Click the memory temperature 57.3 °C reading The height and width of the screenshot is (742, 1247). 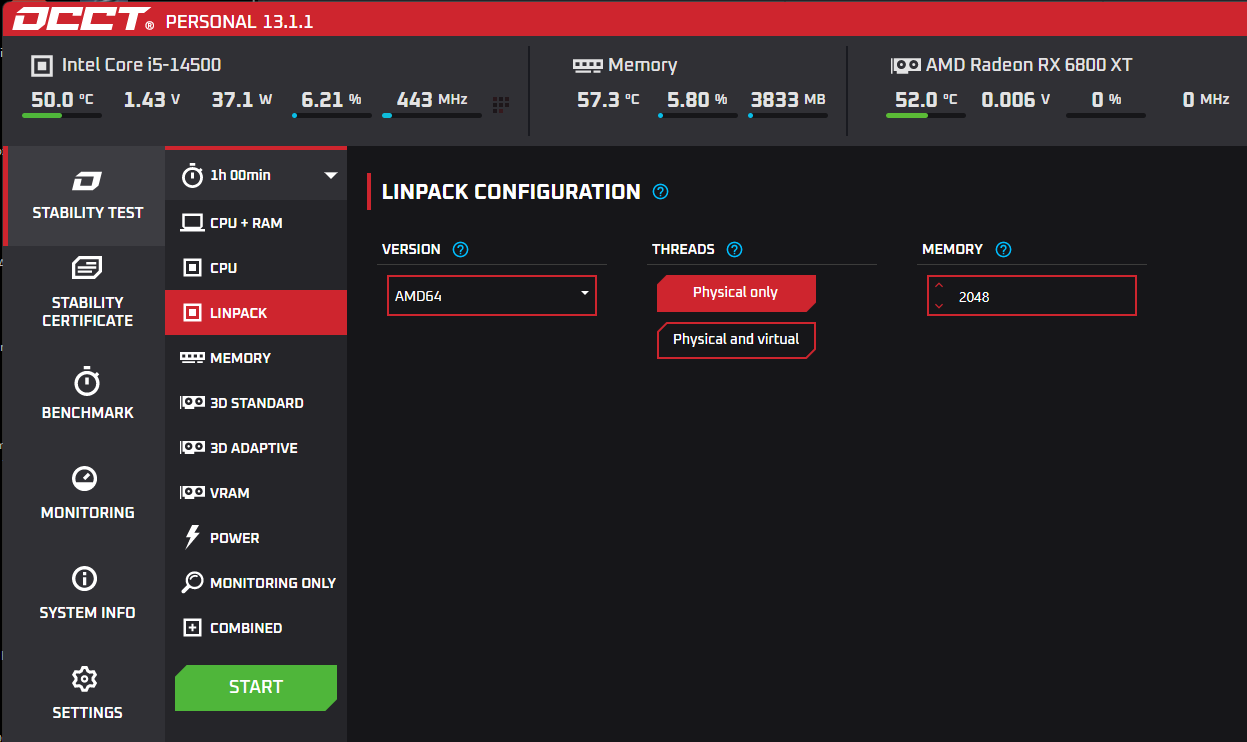tap(608, 100)
